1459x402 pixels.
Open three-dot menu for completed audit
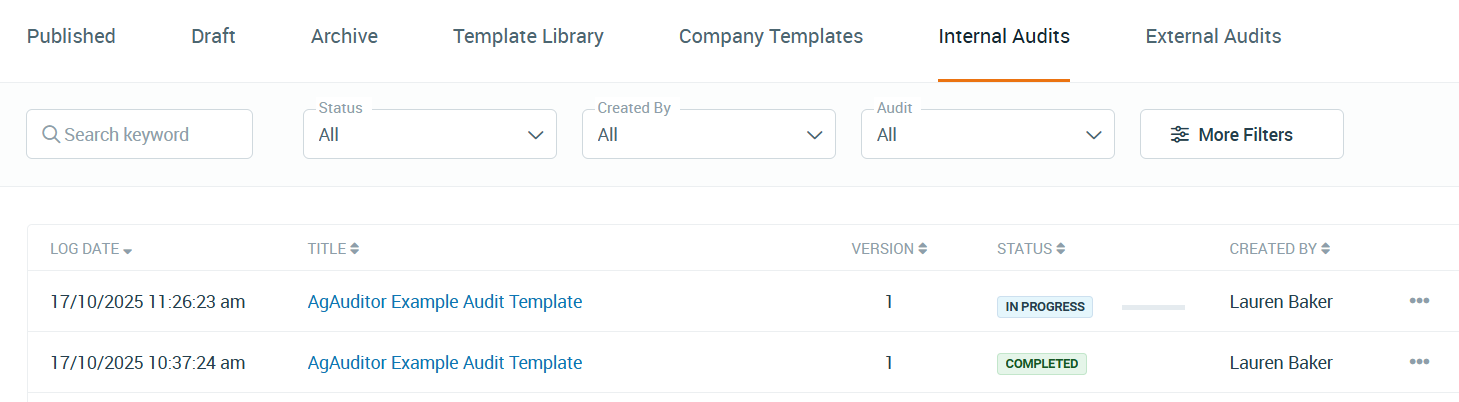tap(1418, 362)
